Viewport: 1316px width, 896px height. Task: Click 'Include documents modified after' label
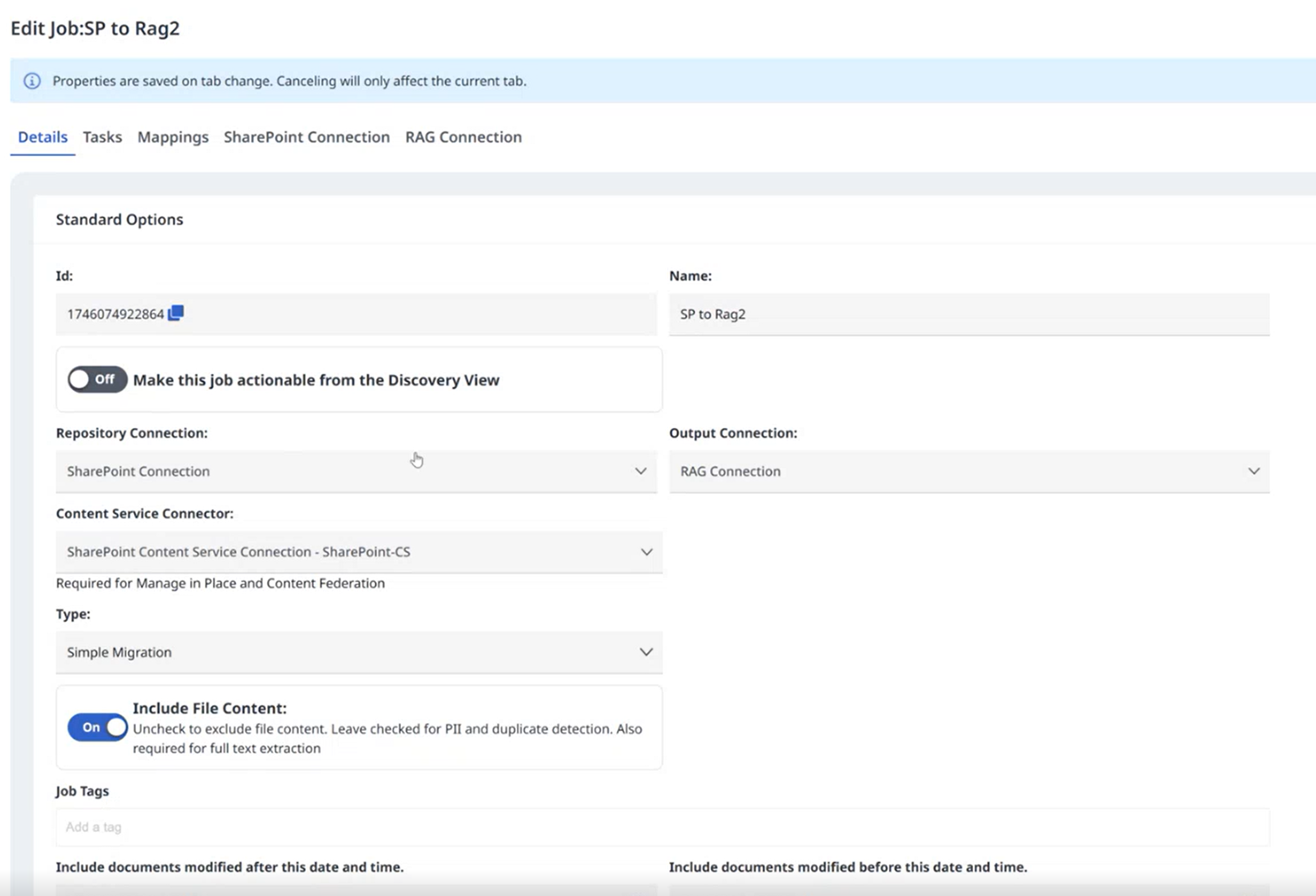click(230, 867)
